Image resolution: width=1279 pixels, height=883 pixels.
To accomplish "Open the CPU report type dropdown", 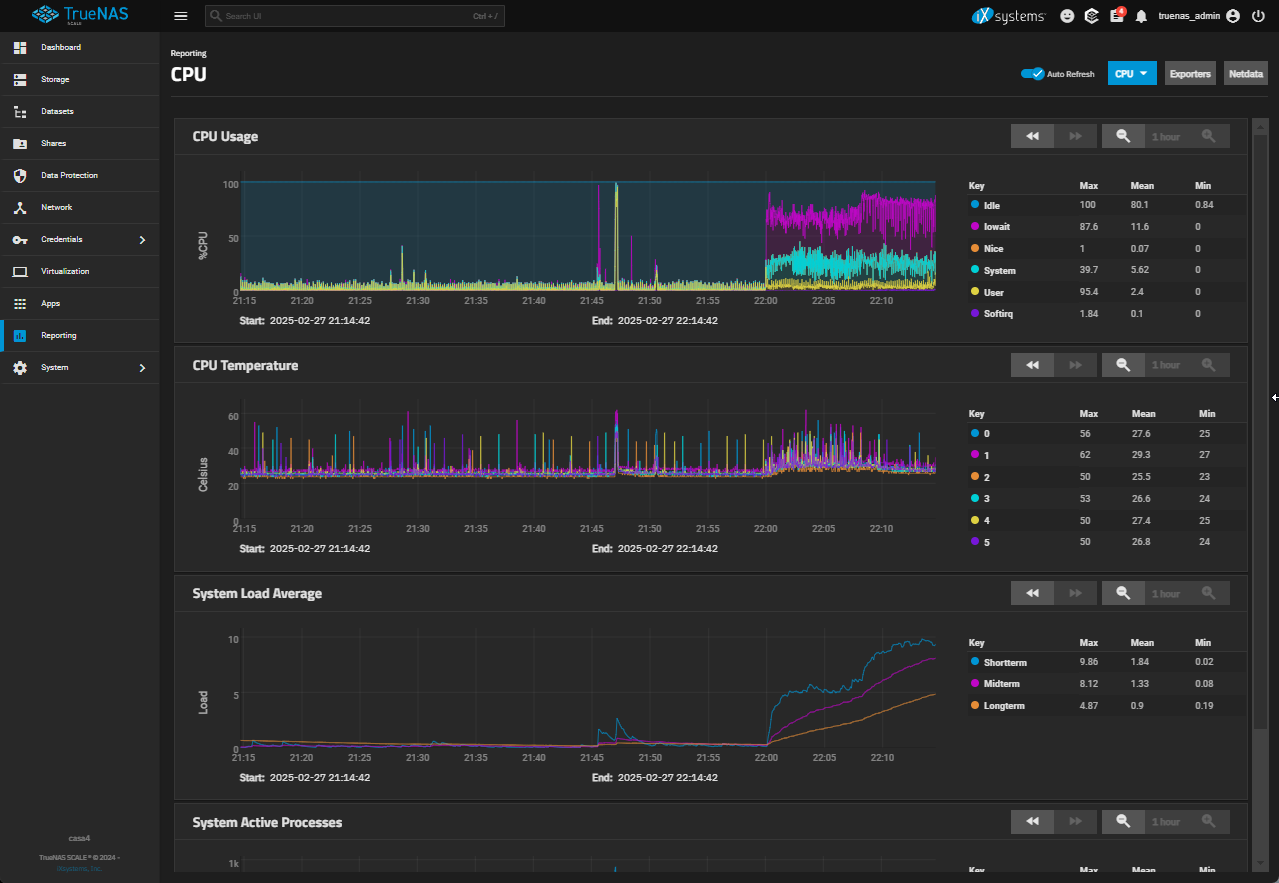I will [x=1132, y=74].
